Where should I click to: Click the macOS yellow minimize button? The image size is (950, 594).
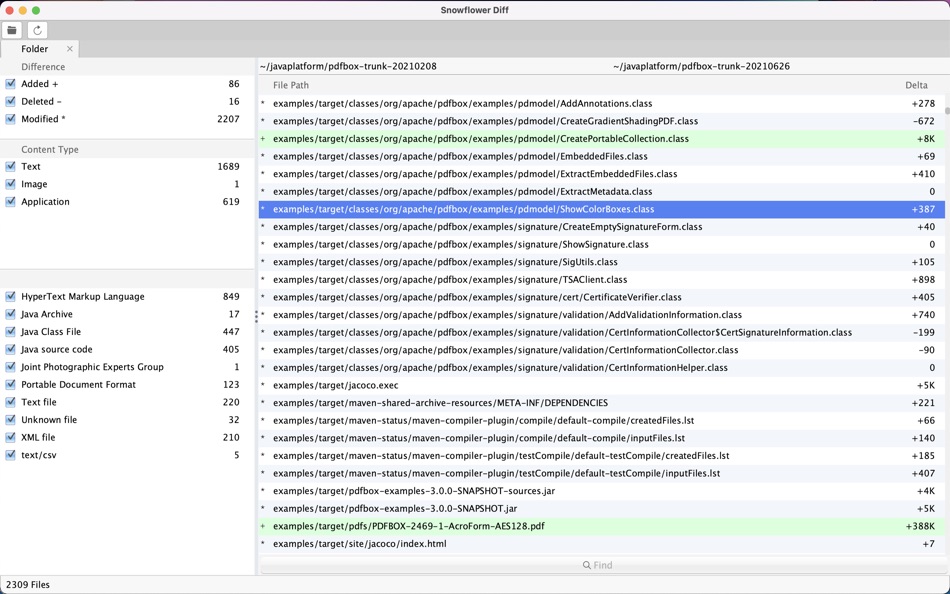click(x=22, y=10)
